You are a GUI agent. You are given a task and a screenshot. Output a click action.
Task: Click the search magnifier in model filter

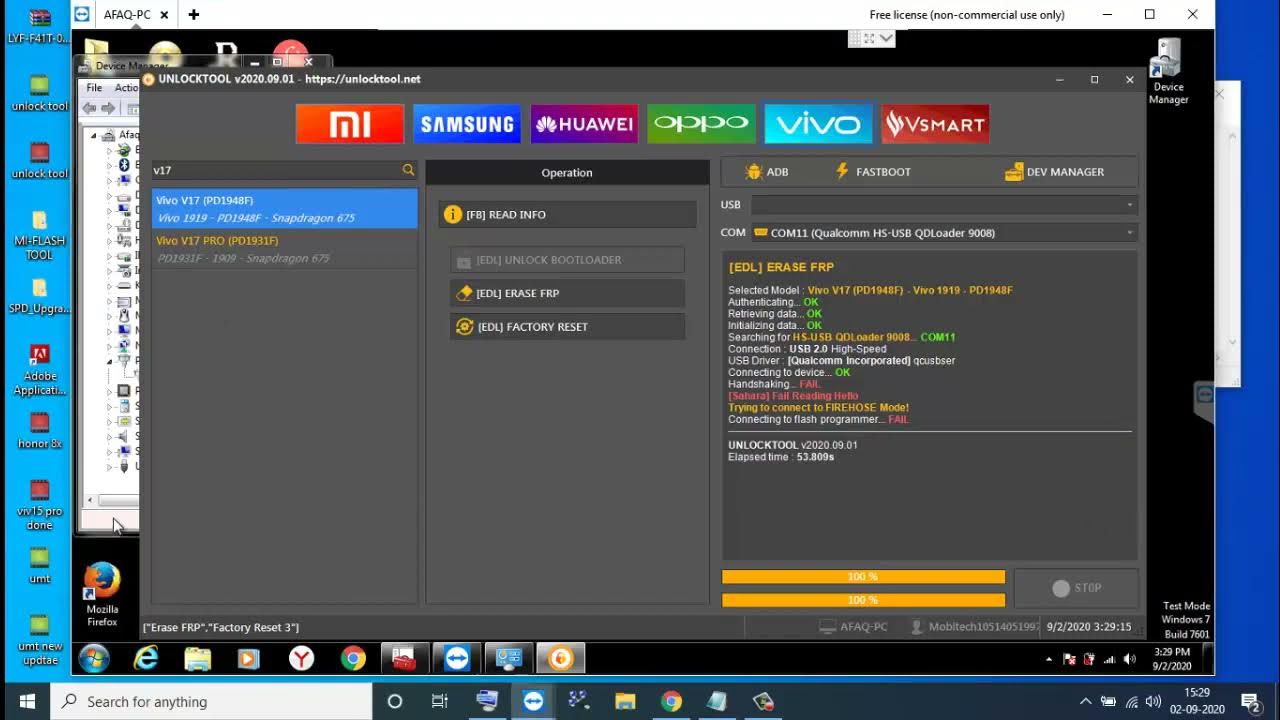(408, 170)
